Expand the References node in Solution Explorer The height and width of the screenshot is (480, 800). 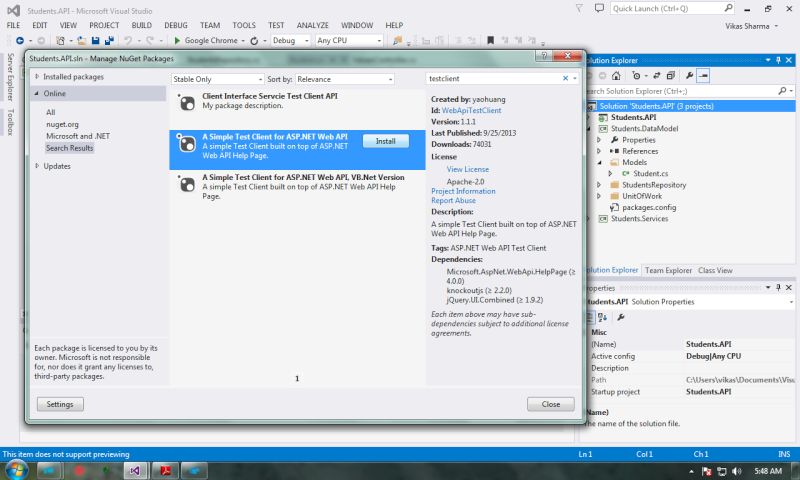[x=599, y=151]
